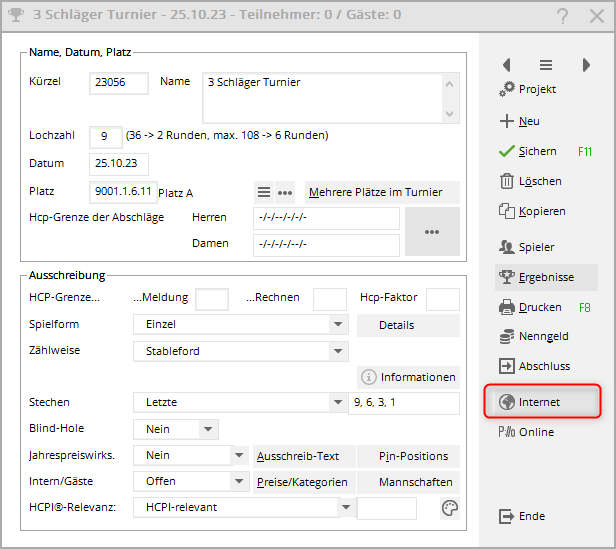Image resolution: width=616 pixels, height=549 pixels.
Task: Expand the Zählweise Stableford dropdown
Action: 338,351
